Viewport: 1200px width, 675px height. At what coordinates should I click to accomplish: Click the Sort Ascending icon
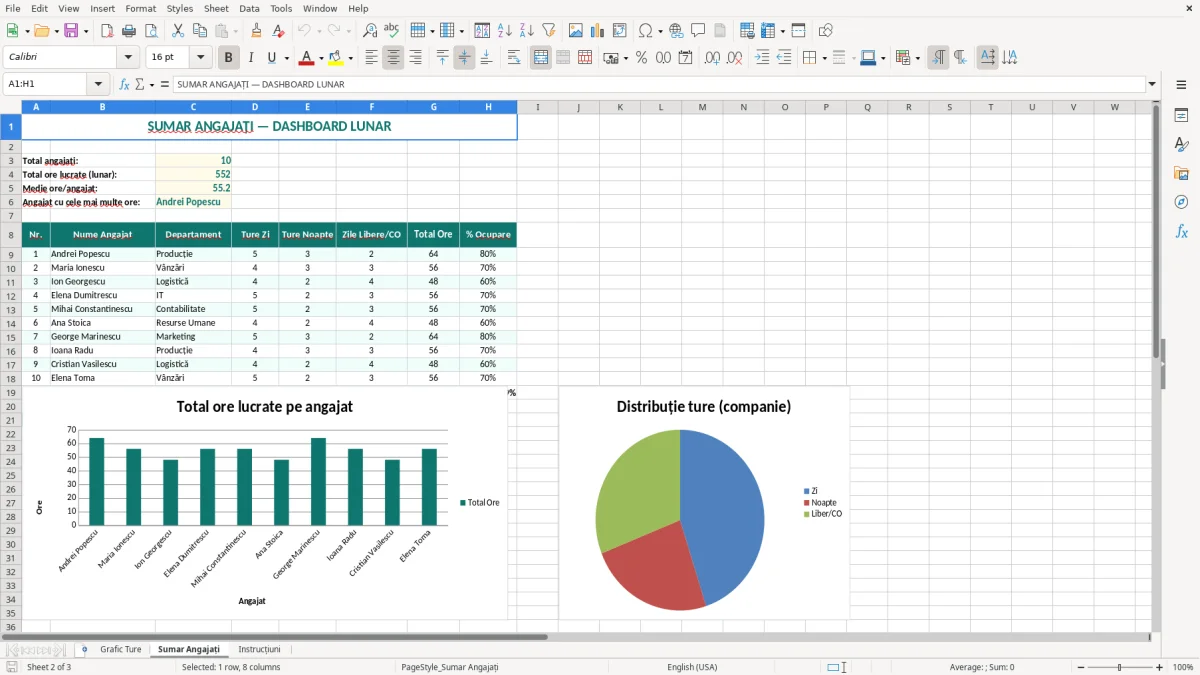(505, 31)
